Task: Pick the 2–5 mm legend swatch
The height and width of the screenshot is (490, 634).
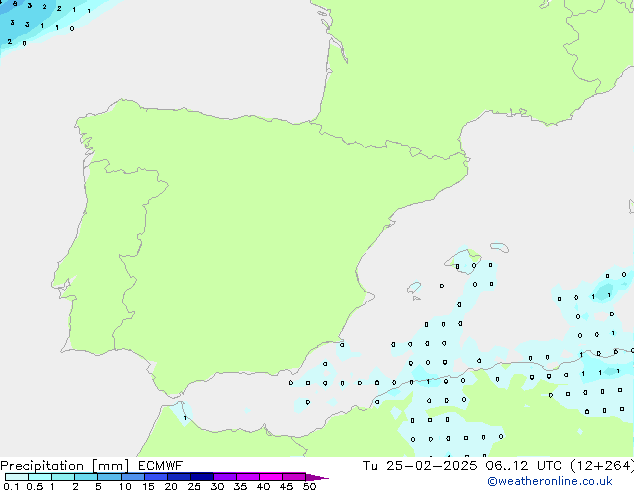Action: [86, 477]
